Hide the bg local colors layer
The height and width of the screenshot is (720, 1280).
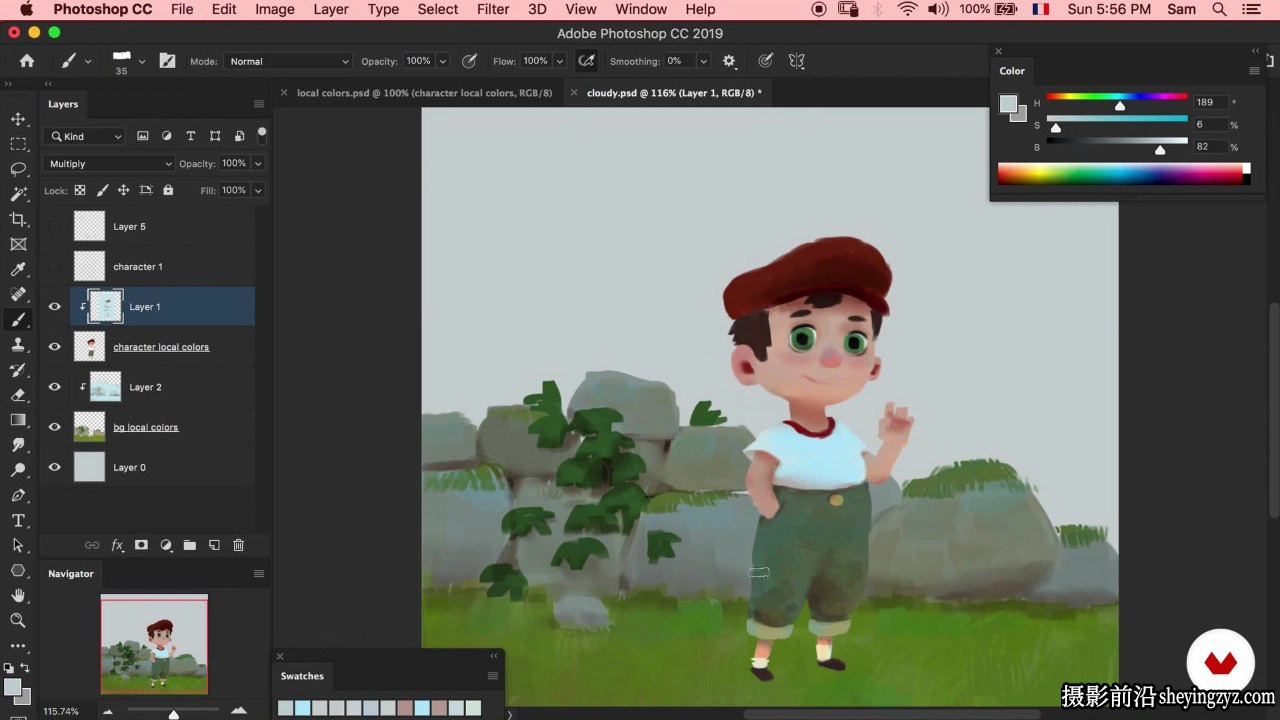[x=55, y=427]
